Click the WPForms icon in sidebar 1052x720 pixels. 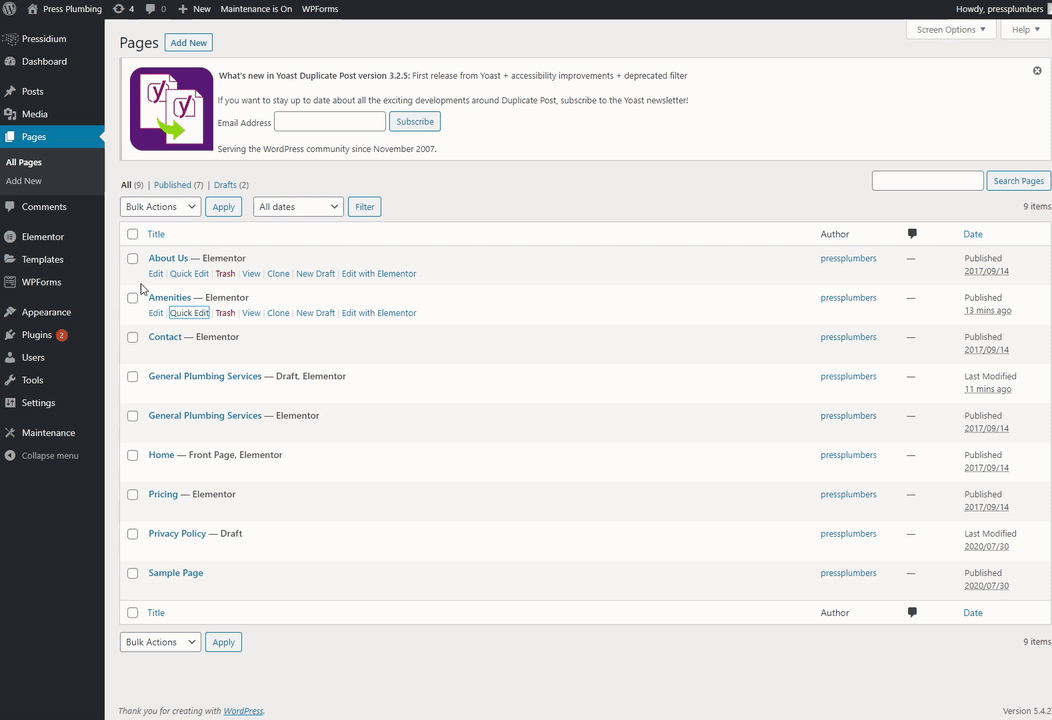[x=10, y=282]
